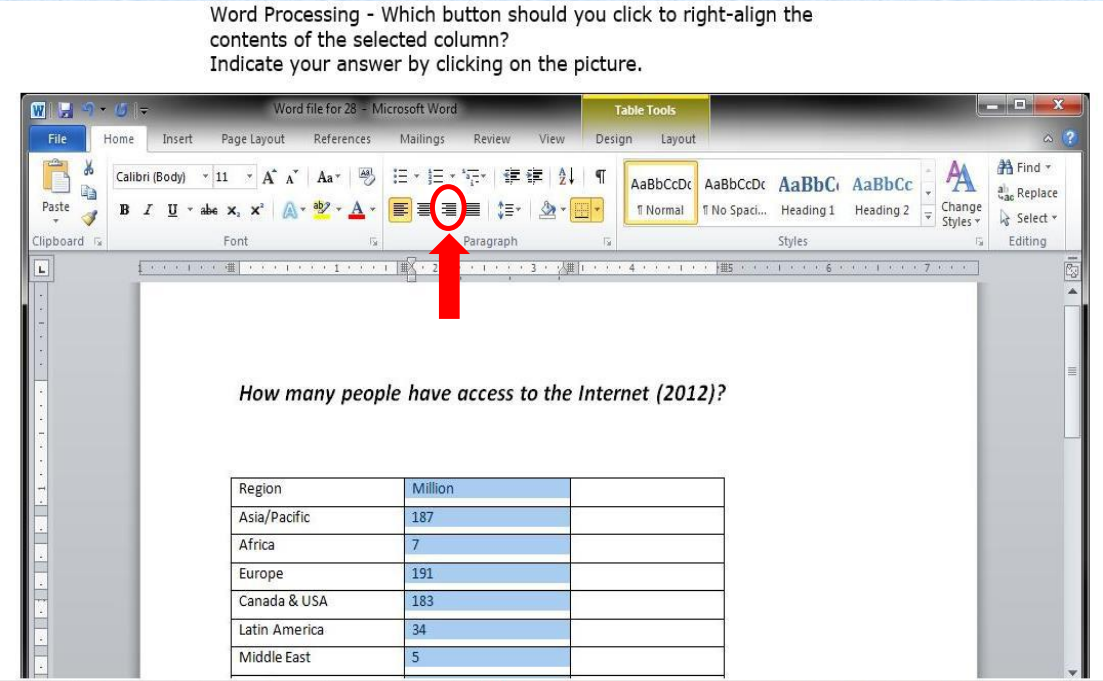The image size is (1103, 681).
Task: Toggle the highlighted Align Text Left button
Action: pos(400,210)
